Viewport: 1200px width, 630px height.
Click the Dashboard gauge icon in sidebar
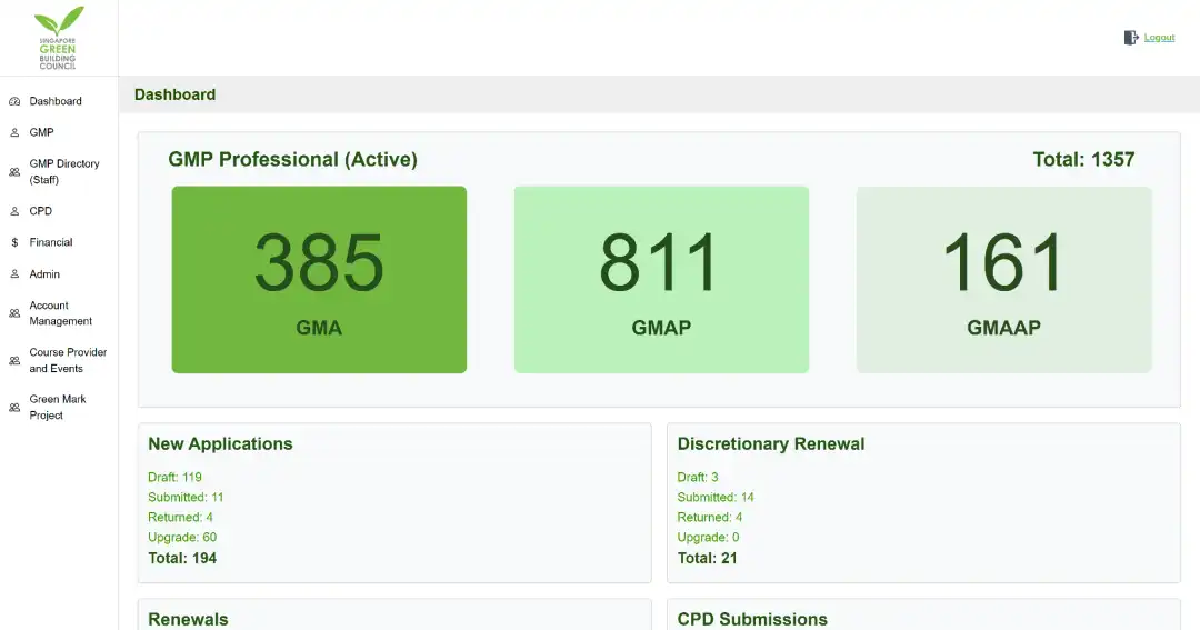[14, 102]
